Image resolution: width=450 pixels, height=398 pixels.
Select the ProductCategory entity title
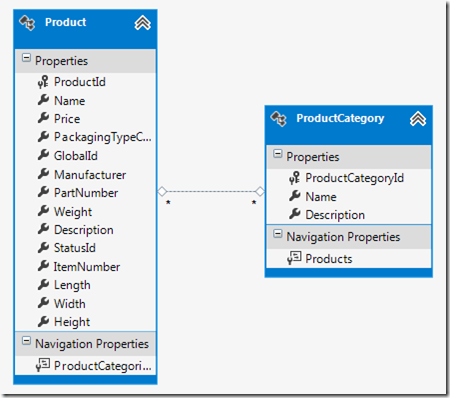(x=340, y=119)
